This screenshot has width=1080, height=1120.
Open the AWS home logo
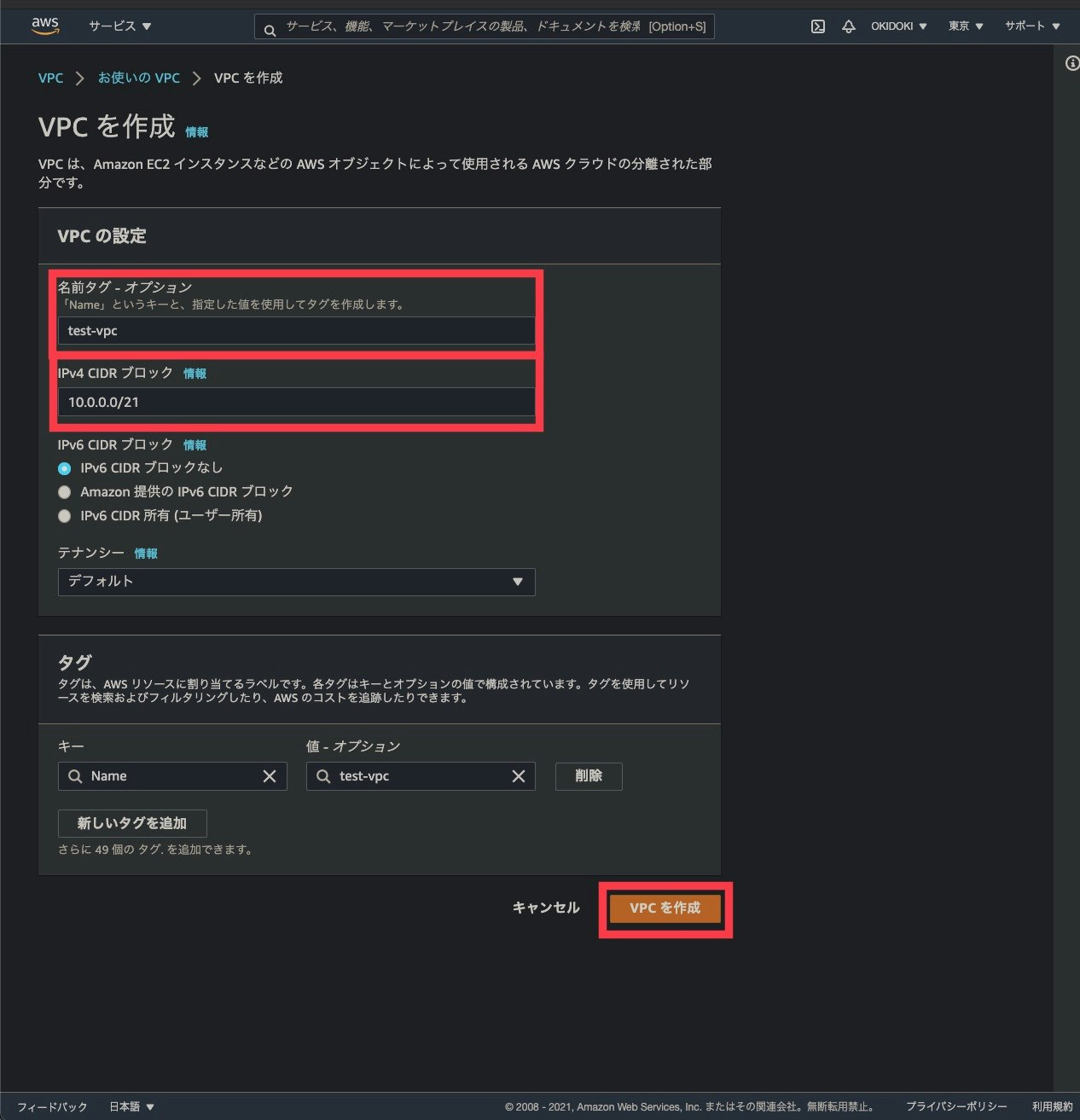[45, 26]
